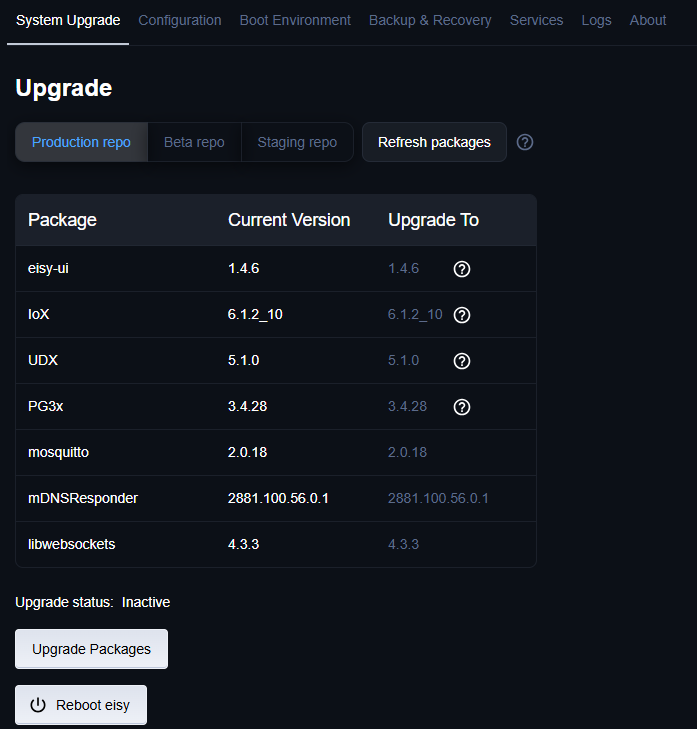Click the mosquitto package row
Viewport: 697px width, 729px height.
[276, 452]
